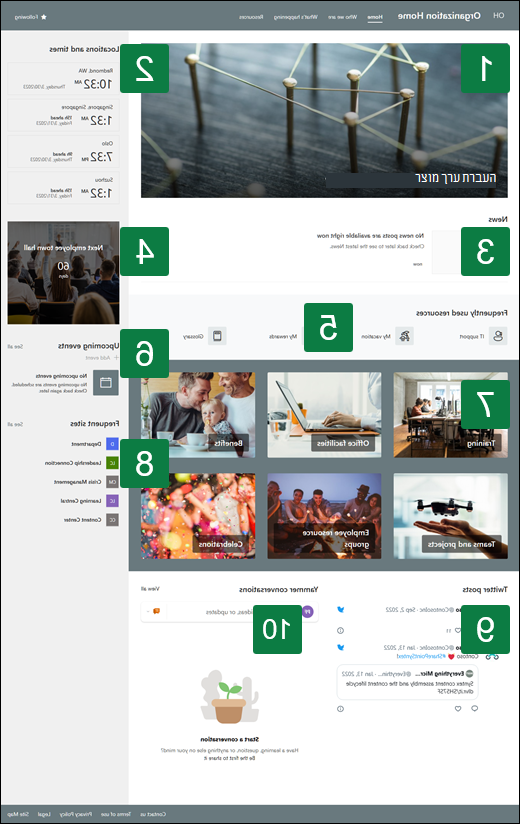Viewport: 520px width, 824px height.
Task: Click the Twitter bird on Sep 2 tweet
Action: (341, 610)
